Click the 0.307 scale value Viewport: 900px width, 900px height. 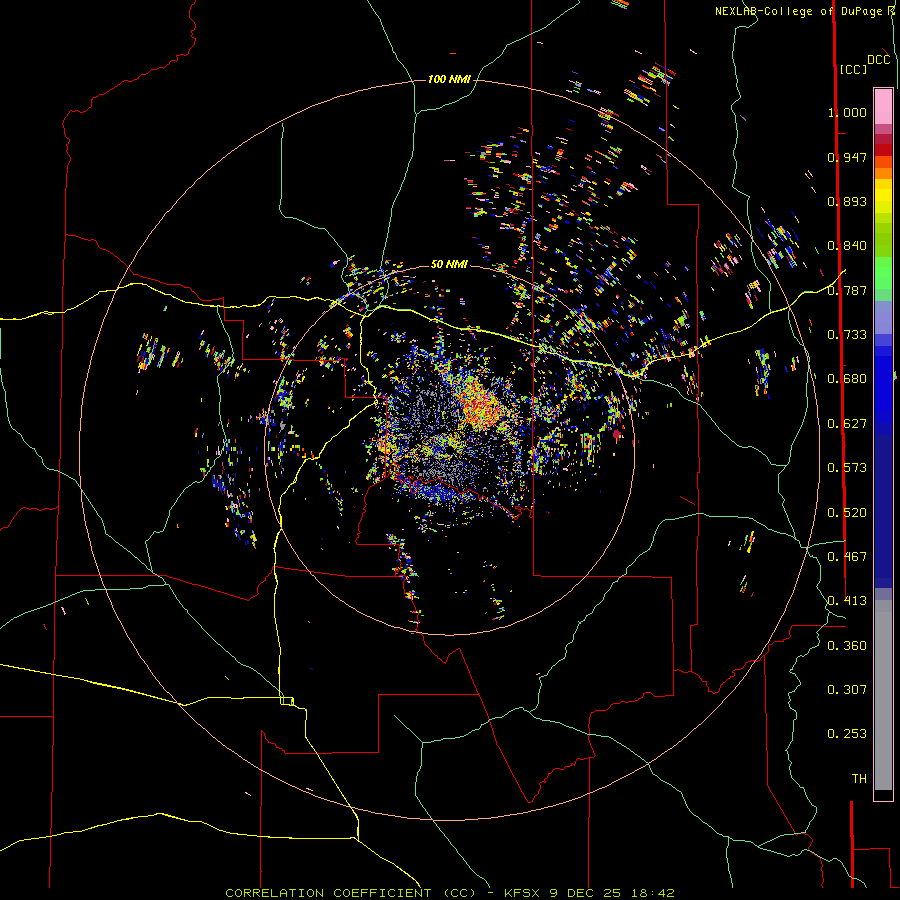coord(847,689)
